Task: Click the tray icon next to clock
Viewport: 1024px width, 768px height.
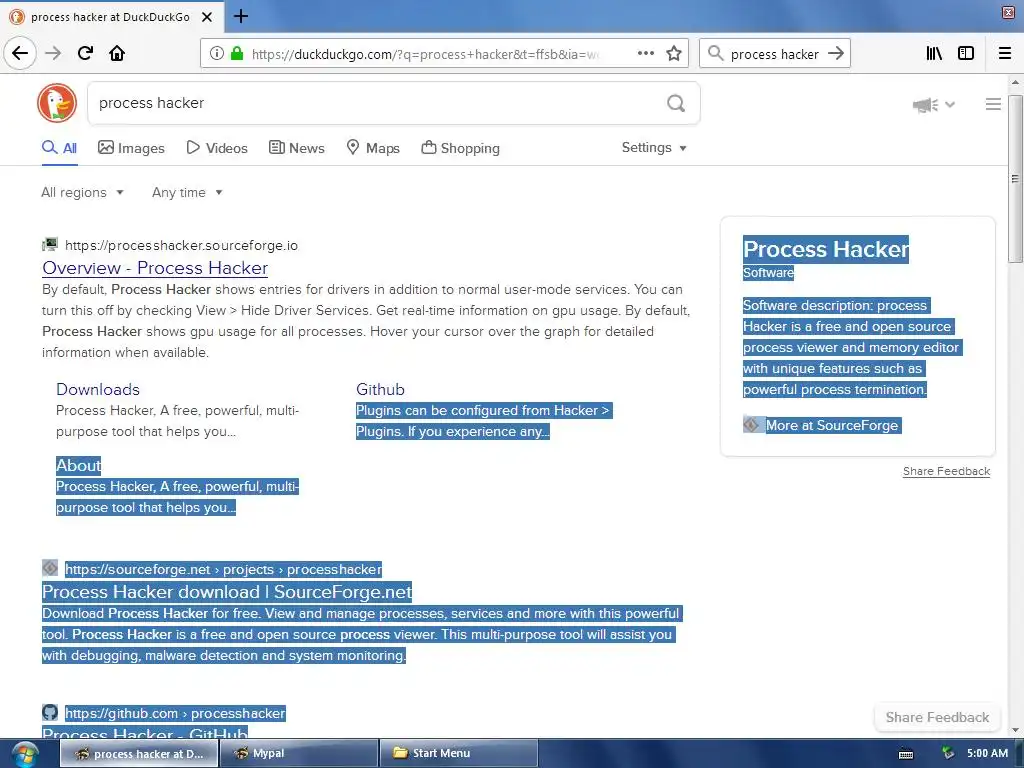Action: 948,754
